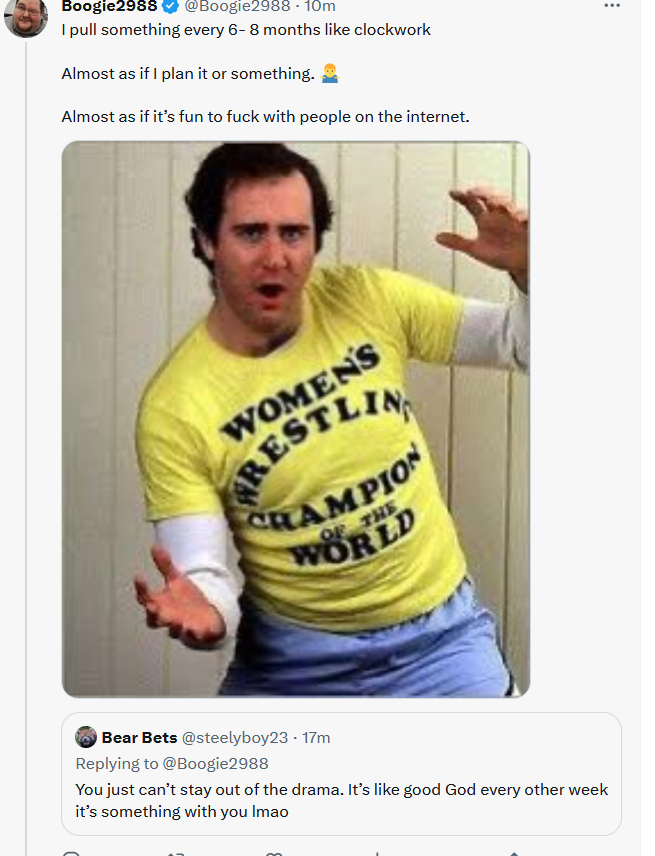
Task: Open the tweet's more options menu
Action: pos(612,5)
